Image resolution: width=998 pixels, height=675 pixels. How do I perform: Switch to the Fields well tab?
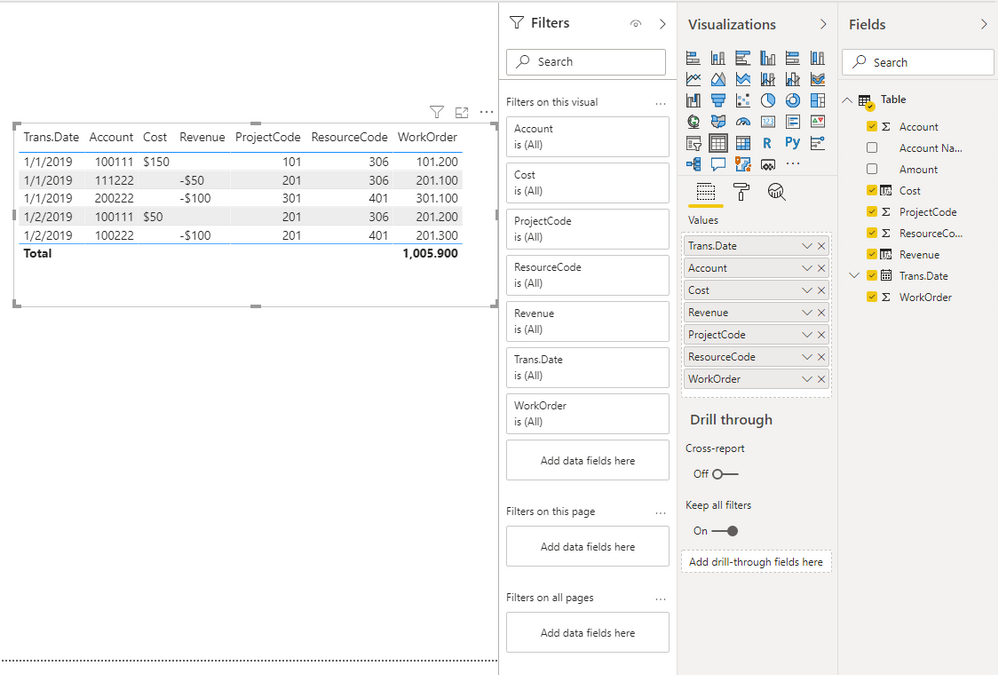pos(706,192)
